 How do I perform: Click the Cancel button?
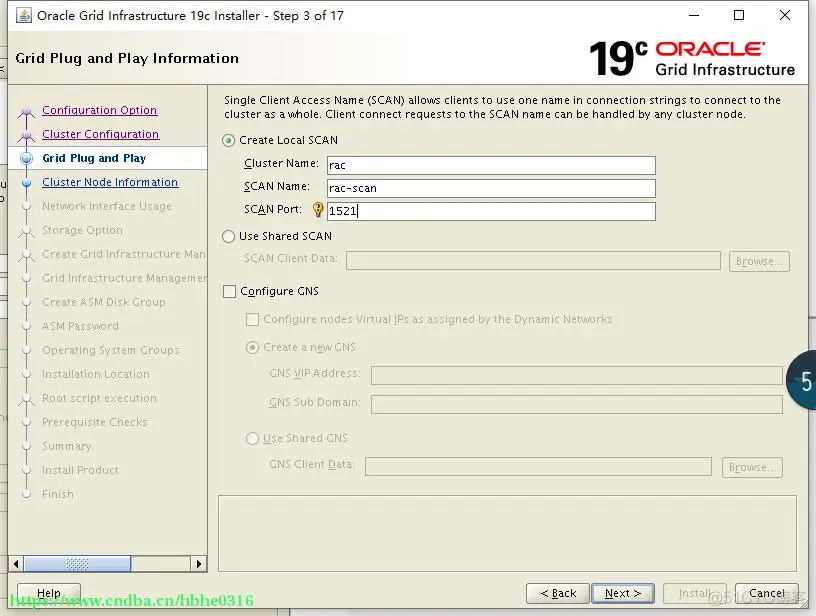[x=767, y=593]
